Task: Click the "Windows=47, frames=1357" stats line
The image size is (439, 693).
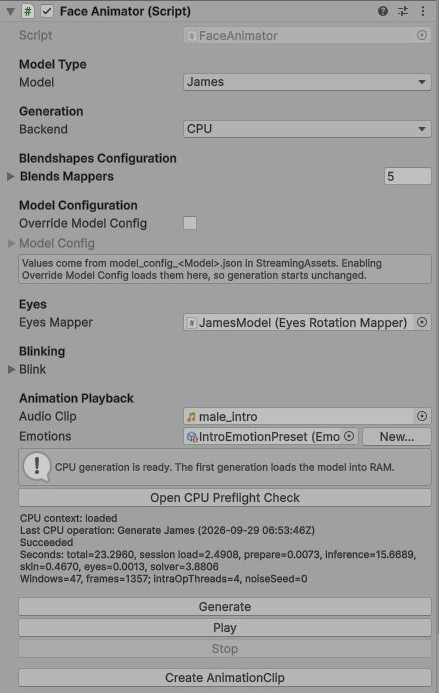Action: [164, 579]
